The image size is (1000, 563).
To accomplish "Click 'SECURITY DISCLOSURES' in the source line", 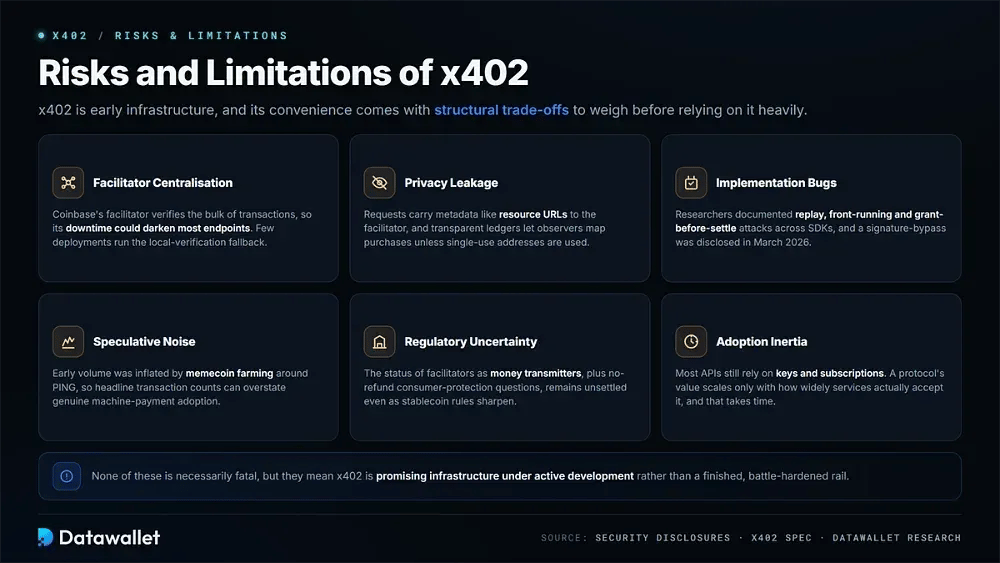I will pos(663,538).
